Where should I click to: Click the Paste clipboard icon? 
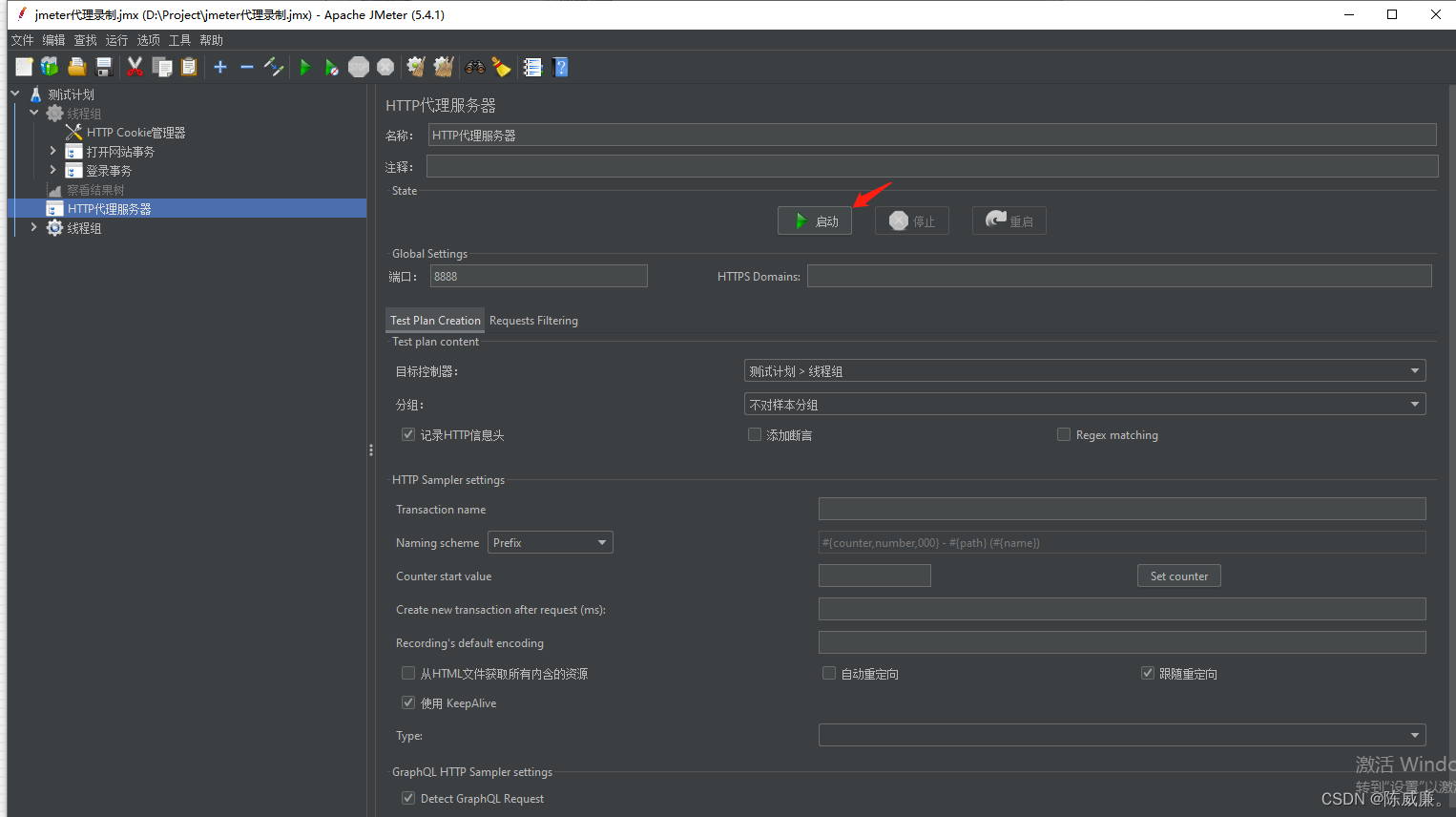click(x=189, y=67)
